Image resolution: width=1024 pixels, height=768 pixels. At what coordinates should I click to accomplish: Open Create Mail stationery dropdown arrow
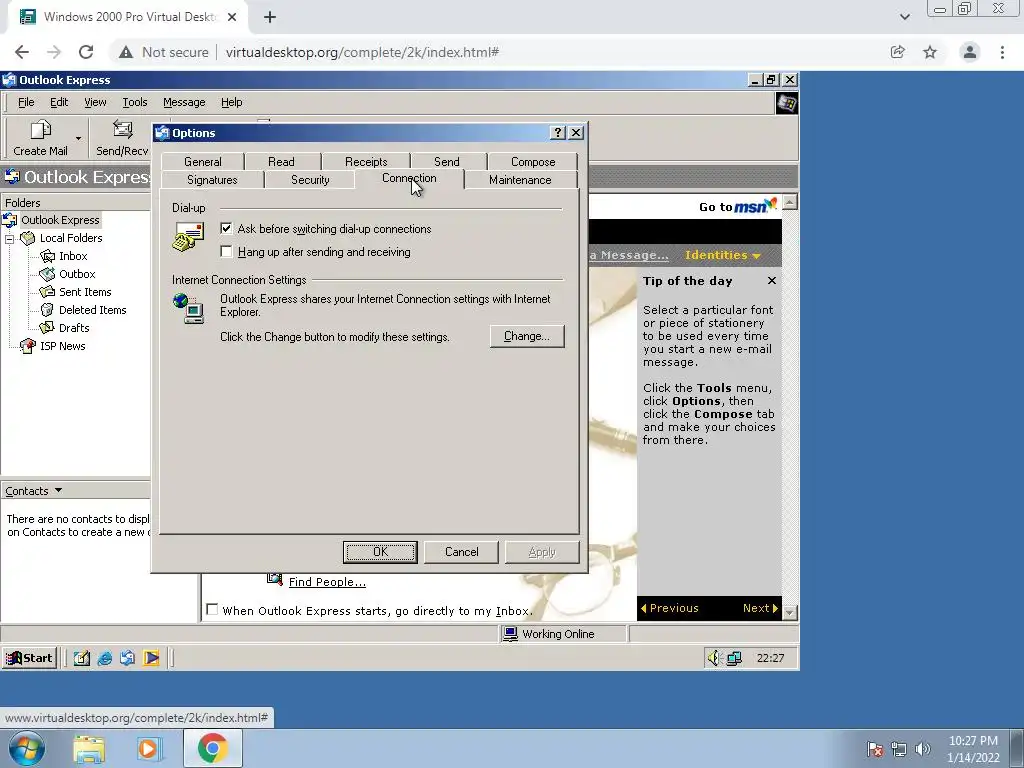point(78,138)
